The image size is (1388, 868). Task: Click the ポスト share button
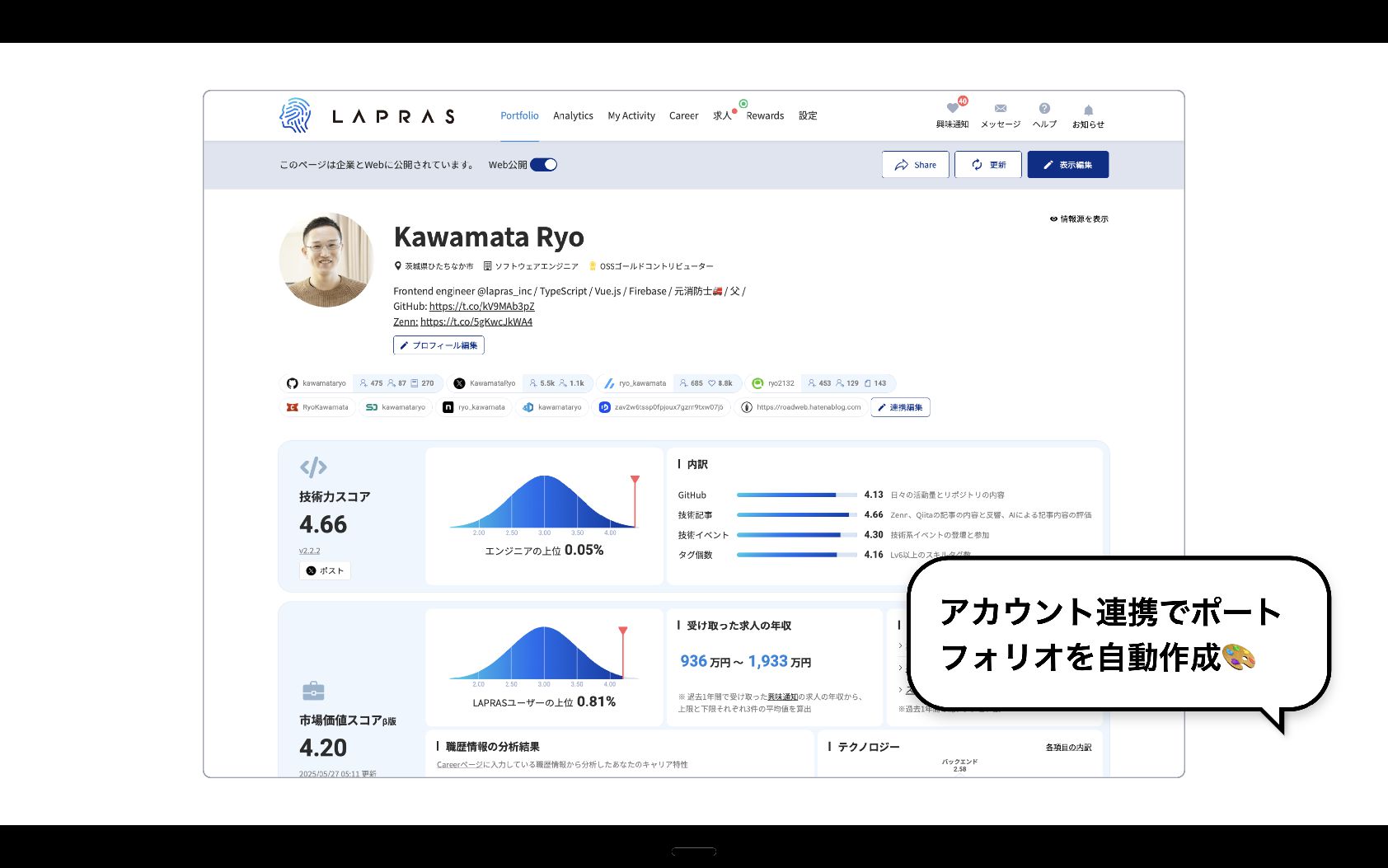pos(325,570)
